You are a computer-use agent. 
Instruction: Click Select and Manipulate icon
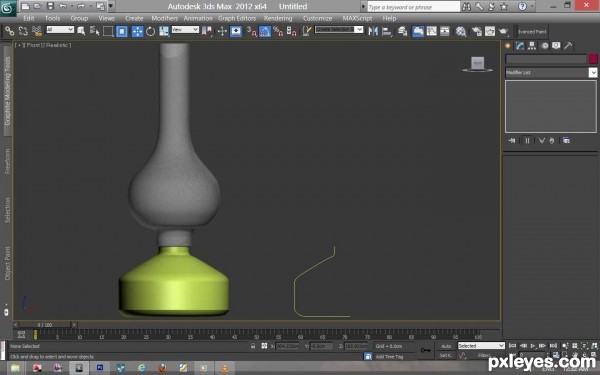click(222, 31)
